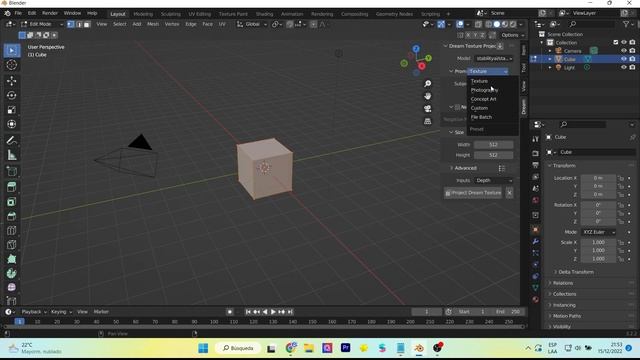Viewport: 640px width, 360px height.
Task: Open Modifier properties wrench icon
Action: point(536,242)
